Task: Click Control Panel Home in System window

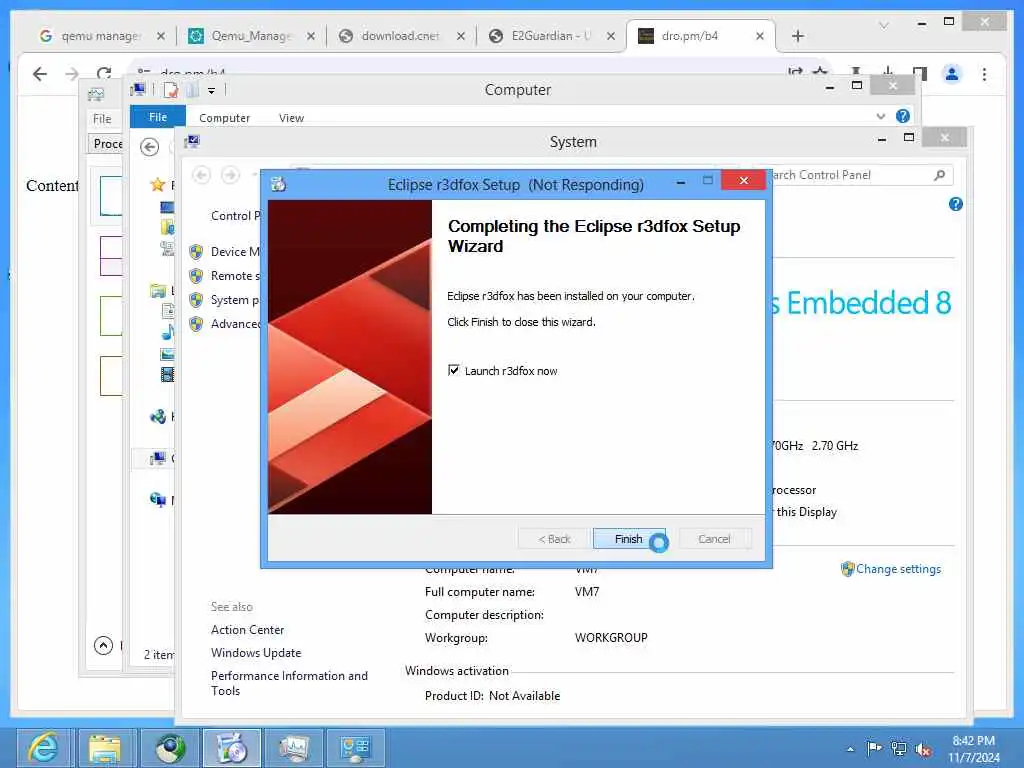Action: [x=235, y=216]
